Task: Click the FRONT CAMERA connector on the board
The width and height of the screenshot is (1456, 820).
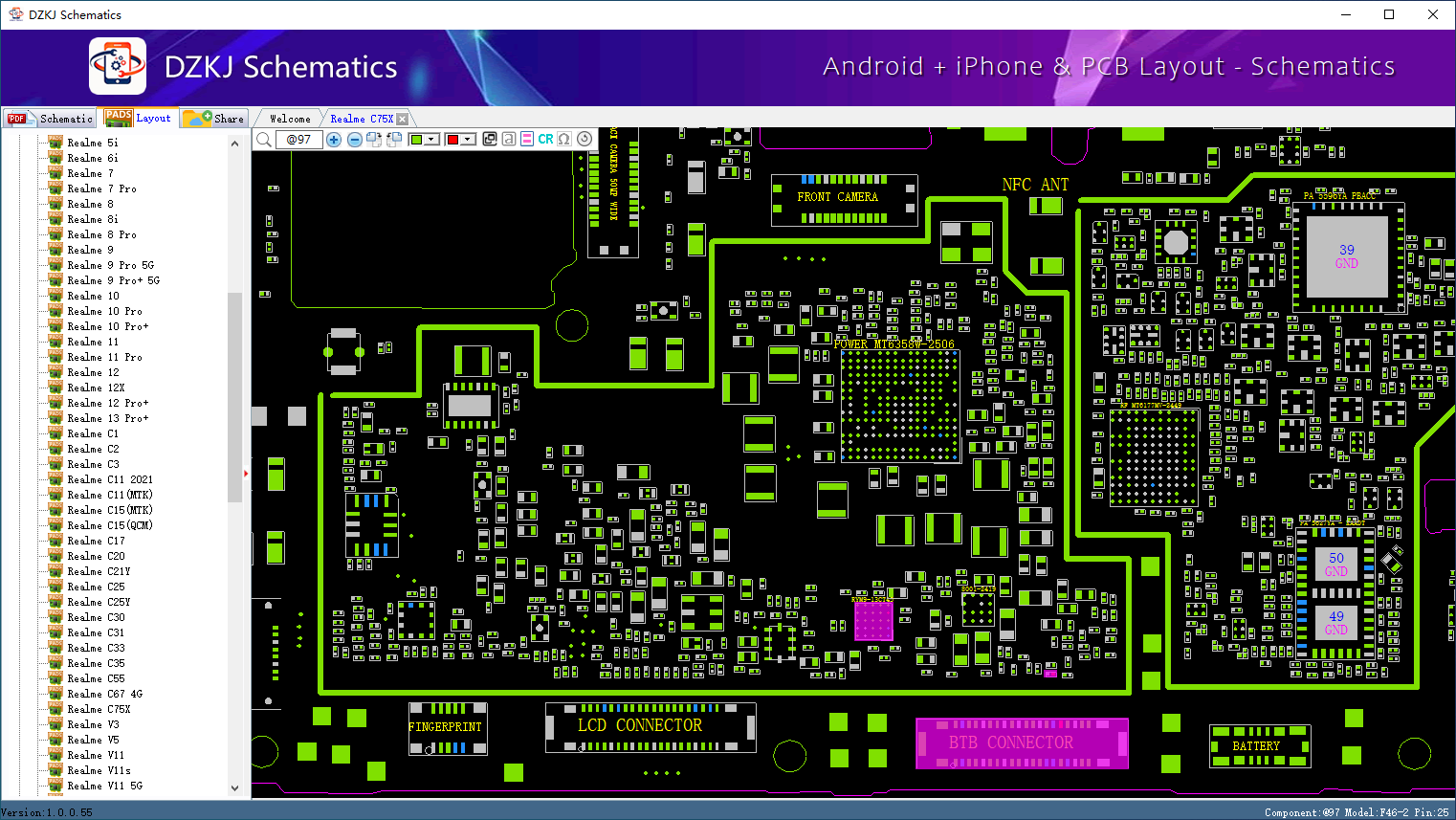Action: (x=844, y=199)
